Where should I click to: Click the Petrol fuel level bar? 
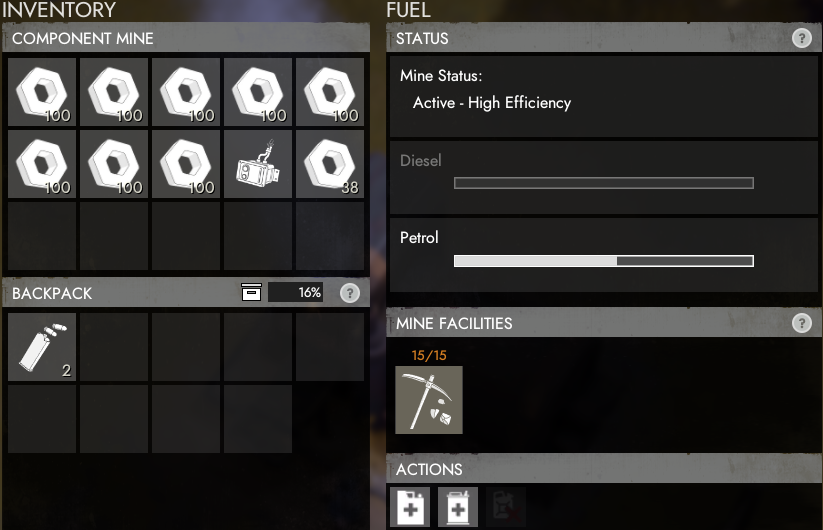[604, 261]
